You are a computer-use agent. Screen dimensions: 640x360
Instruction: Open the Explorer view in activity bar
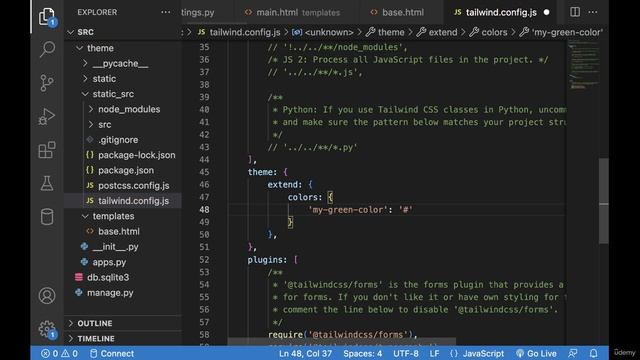(47, 17)
